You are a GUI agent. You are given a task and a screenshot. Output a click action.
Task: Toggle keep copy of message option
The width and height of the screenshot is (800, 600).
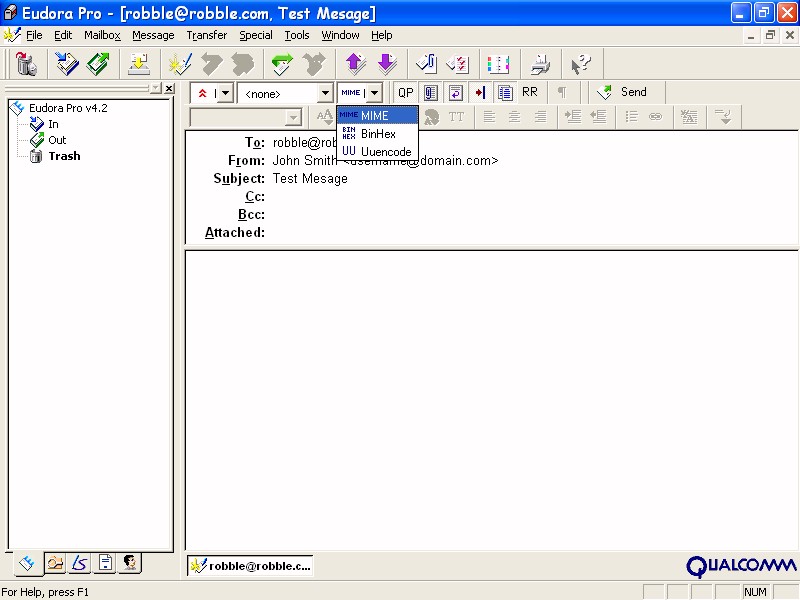tap(505, 92)
